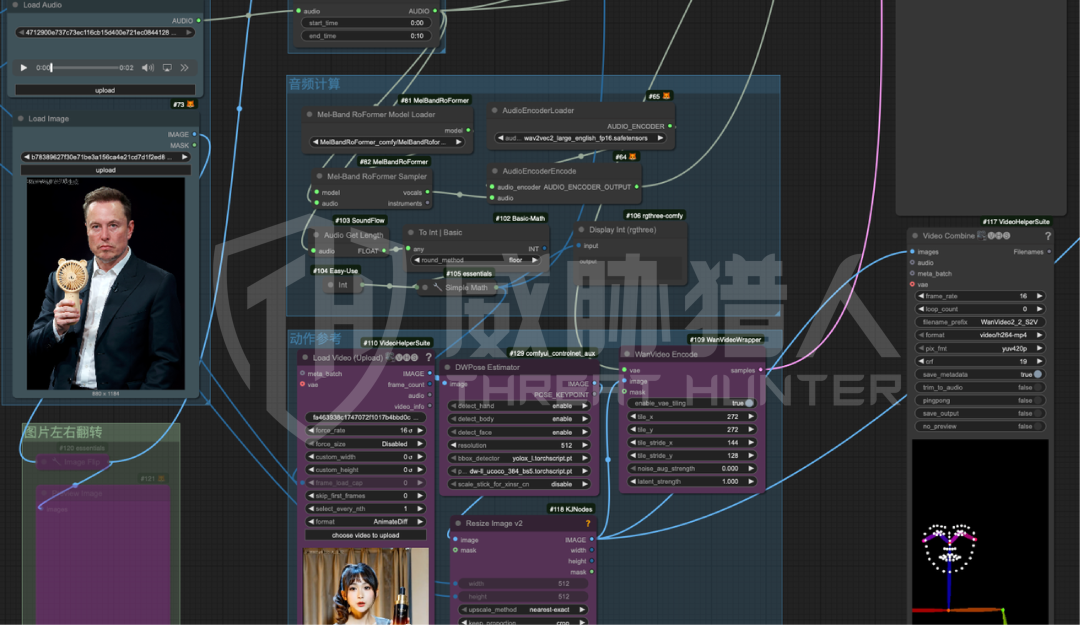Click help question mark on Resize Image v2

[588, 523]
